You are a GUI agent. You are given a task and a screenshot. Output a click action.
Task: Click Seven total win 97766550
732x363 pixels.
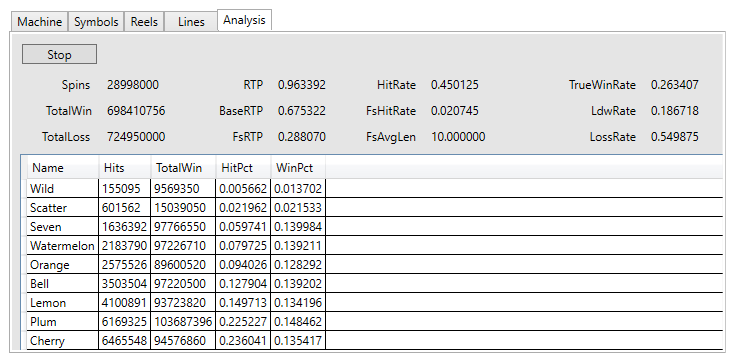tap(183, 227)
